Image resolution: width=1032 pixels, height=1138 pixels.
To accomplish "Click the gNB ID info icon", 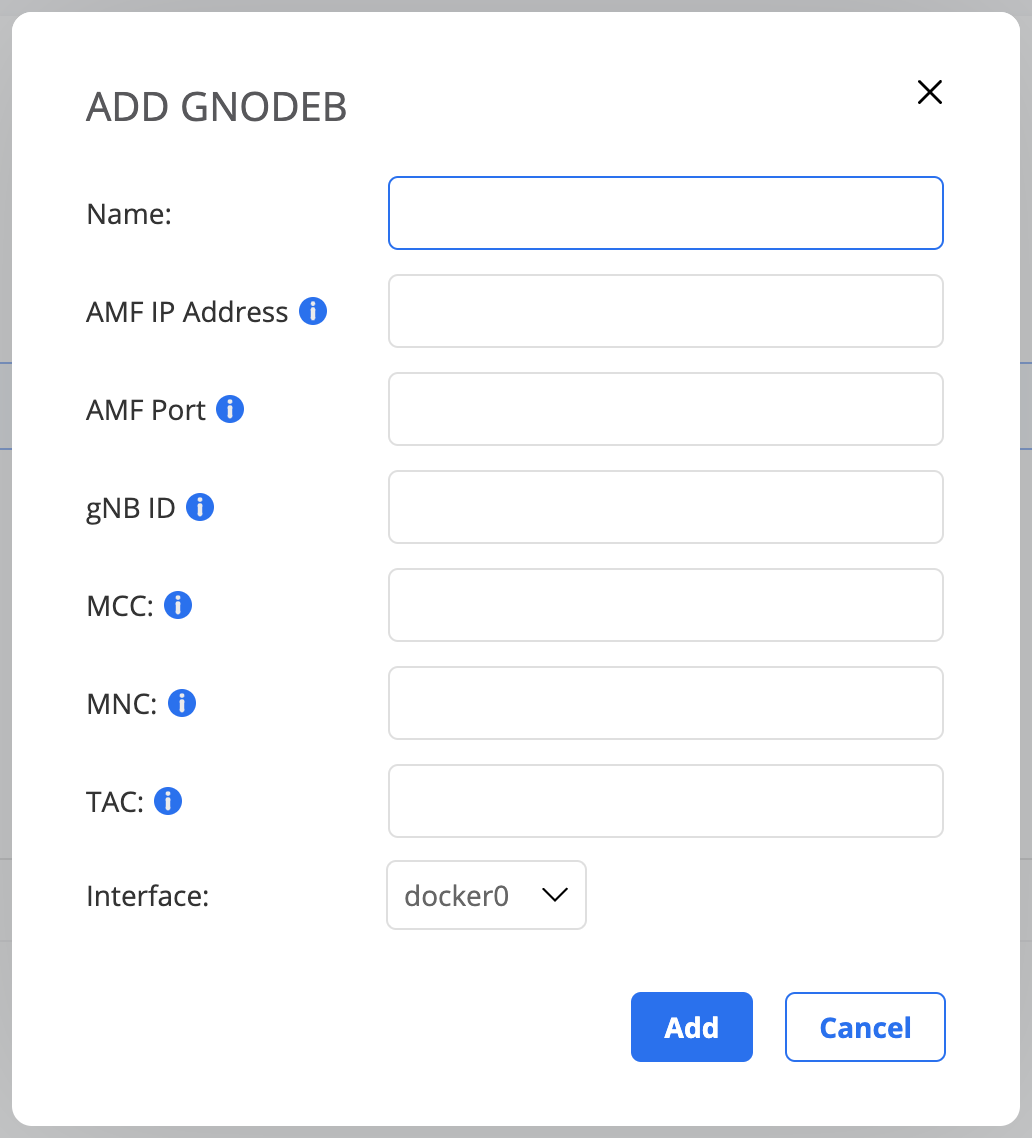I will pos(200,508).
